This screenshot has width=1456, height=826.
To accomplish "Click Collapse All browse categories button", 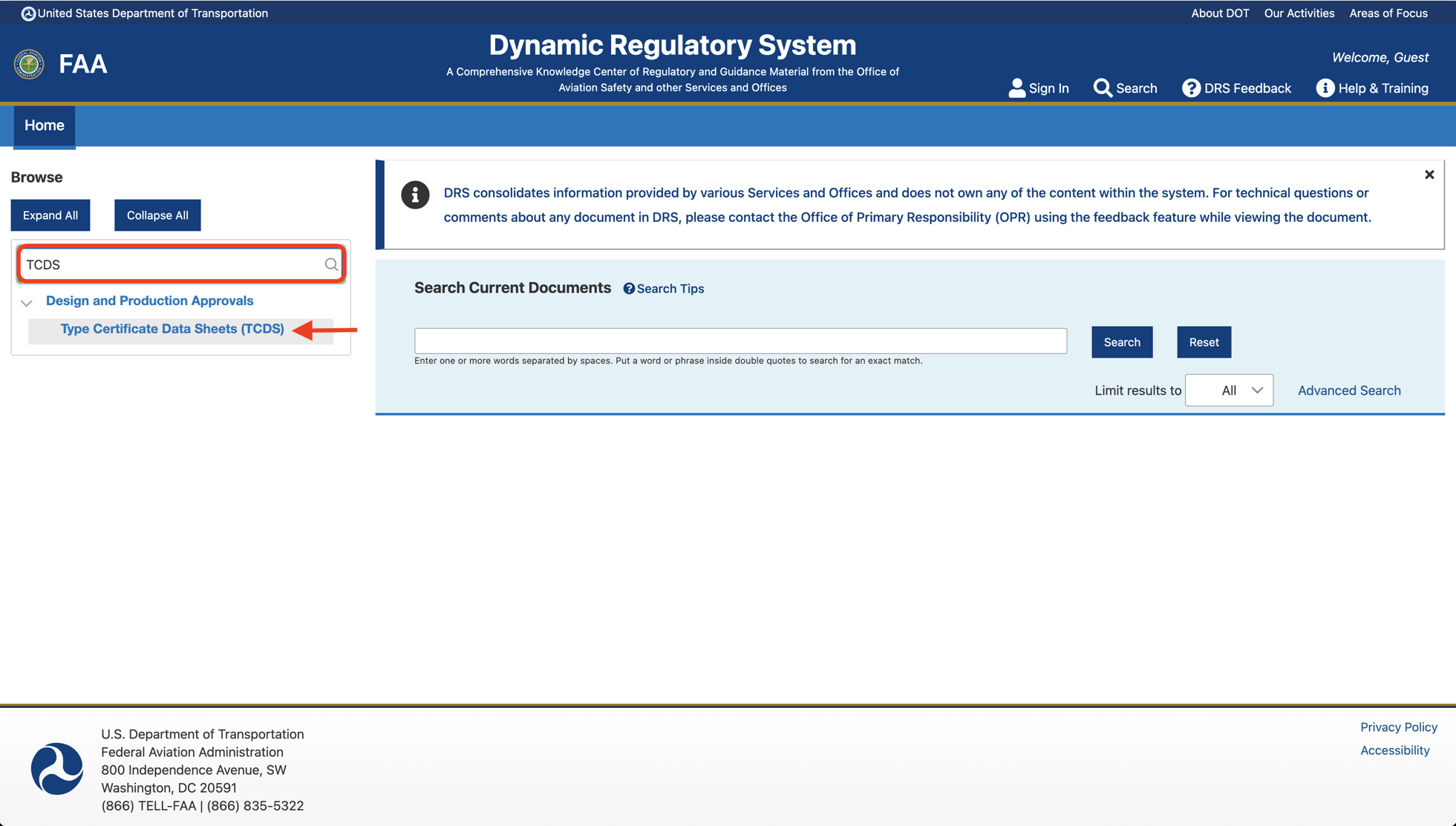I will point(155,214).
